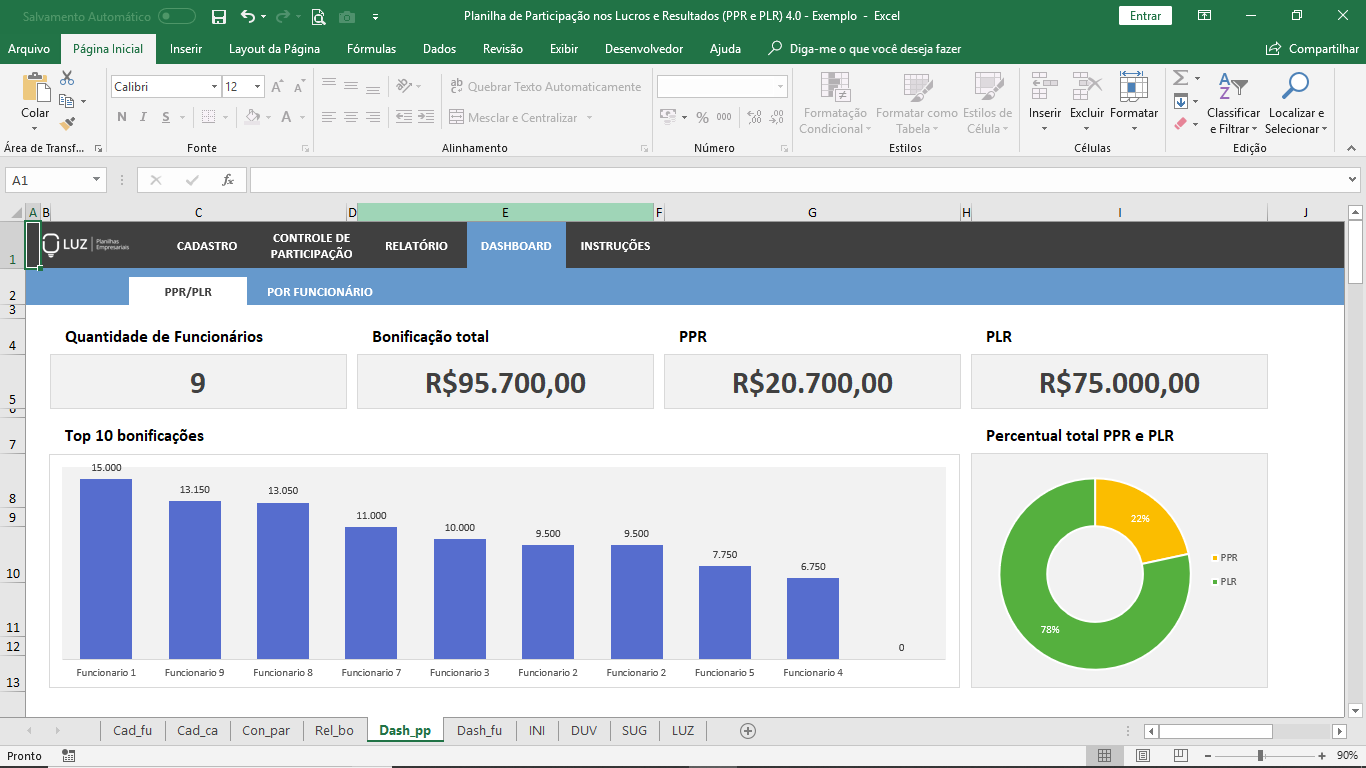Open the Calibri font name dropdown

click(x=214, y=87)
